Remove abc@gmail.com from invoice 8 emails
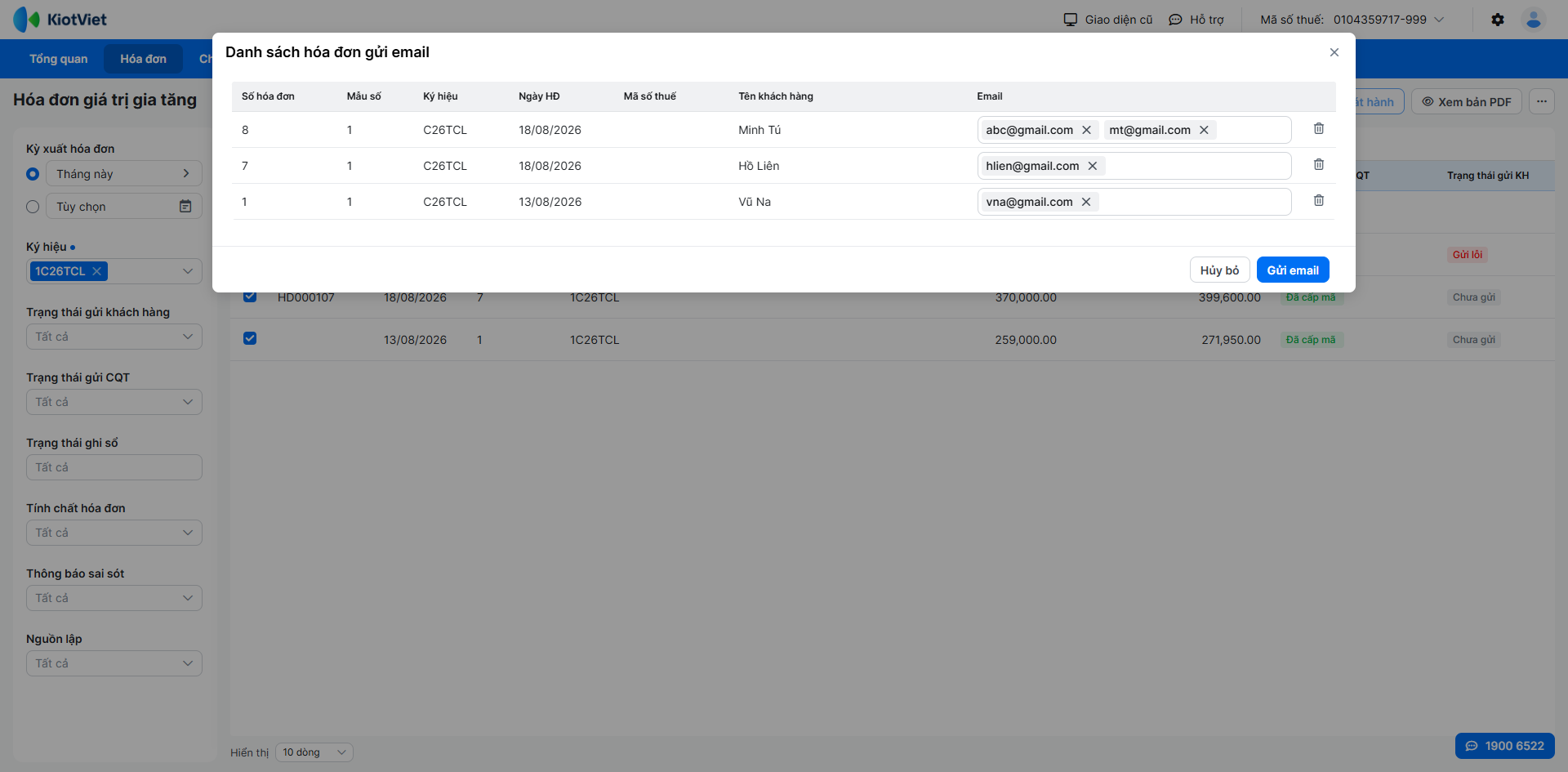 (x=1086, y=130)
